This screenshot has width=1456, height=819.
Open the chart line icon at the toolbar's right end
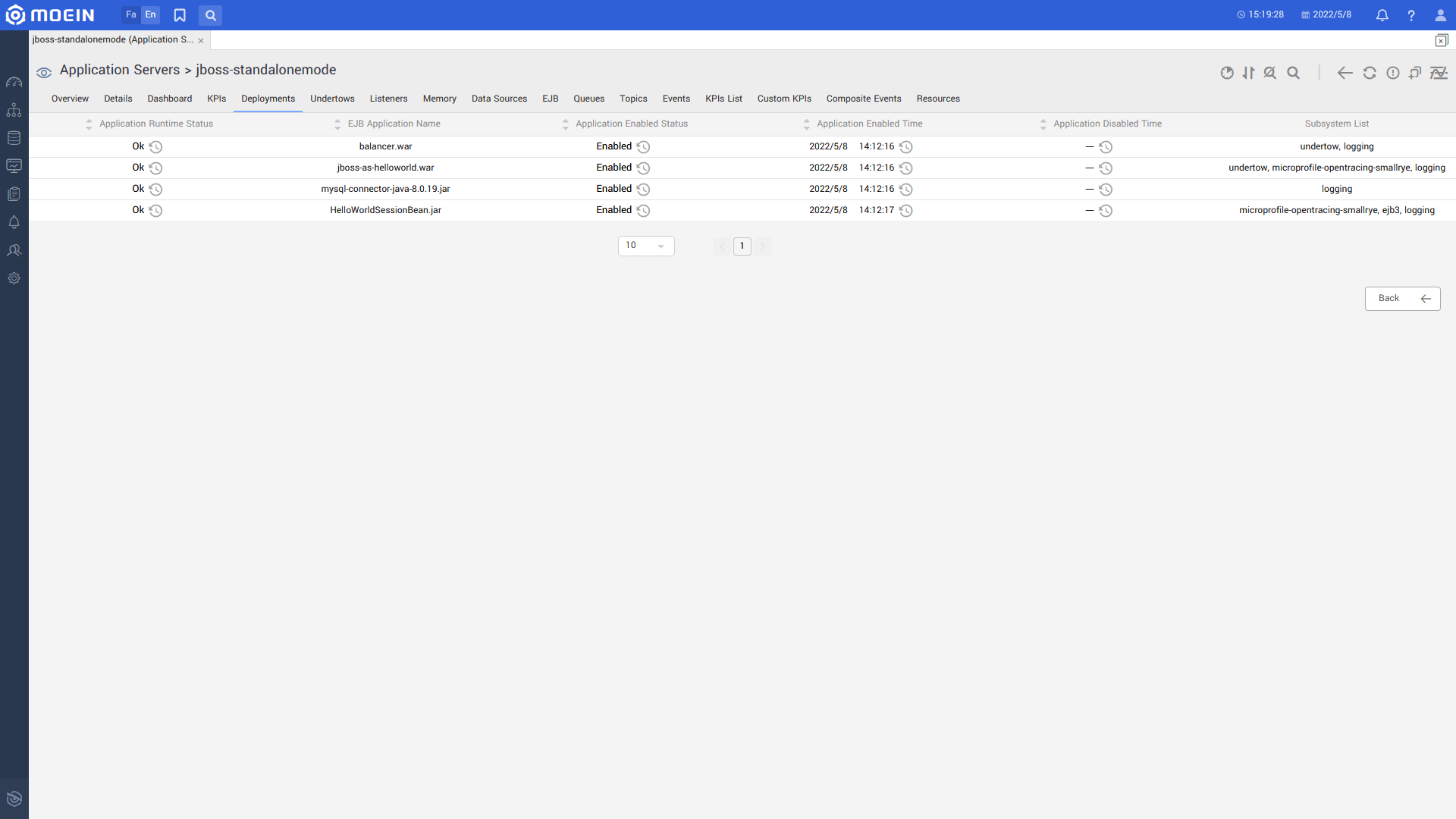(x=1439, y=73)
